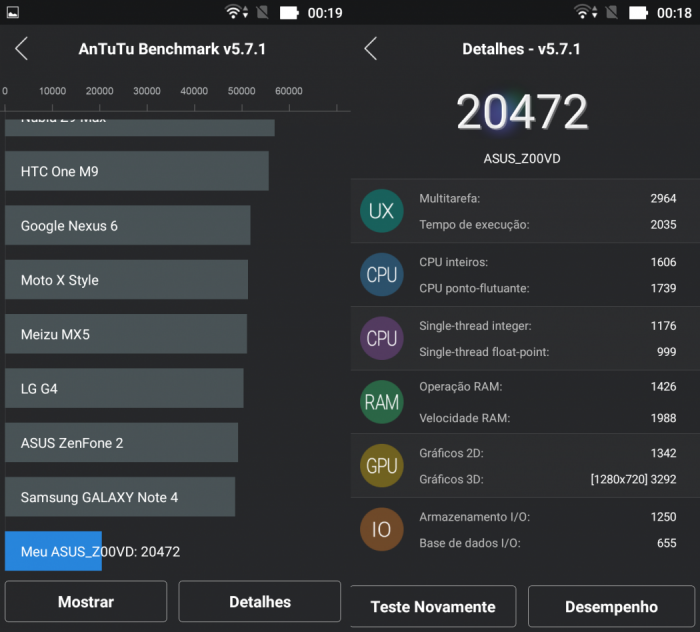The width and height of the screenshot is (700, 632).
Task: Tap the Single-thread float-point row
Action: [547, 352]
